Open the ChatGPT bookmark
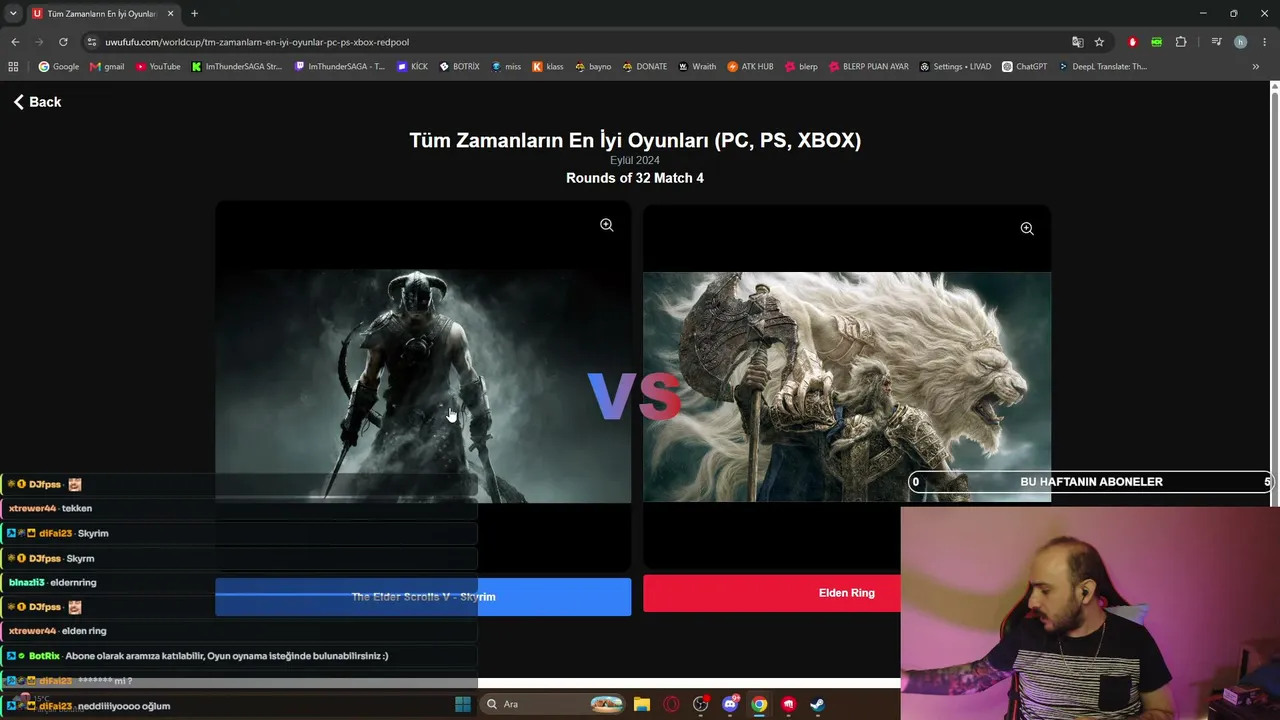This screenshot has width=1280, height=720. [x=1024, y=67]
